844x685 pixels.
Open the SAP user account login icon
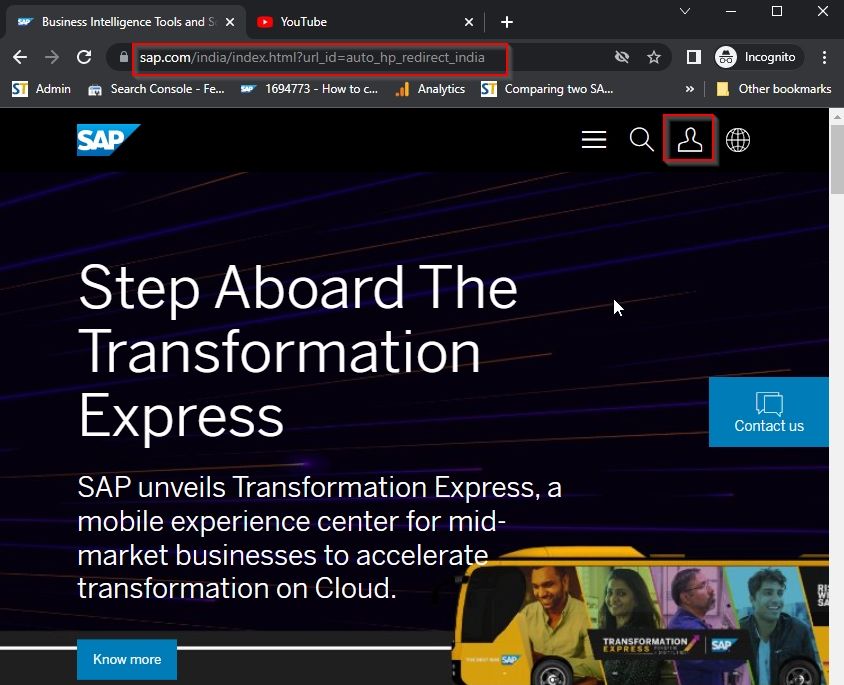[690, 140]
